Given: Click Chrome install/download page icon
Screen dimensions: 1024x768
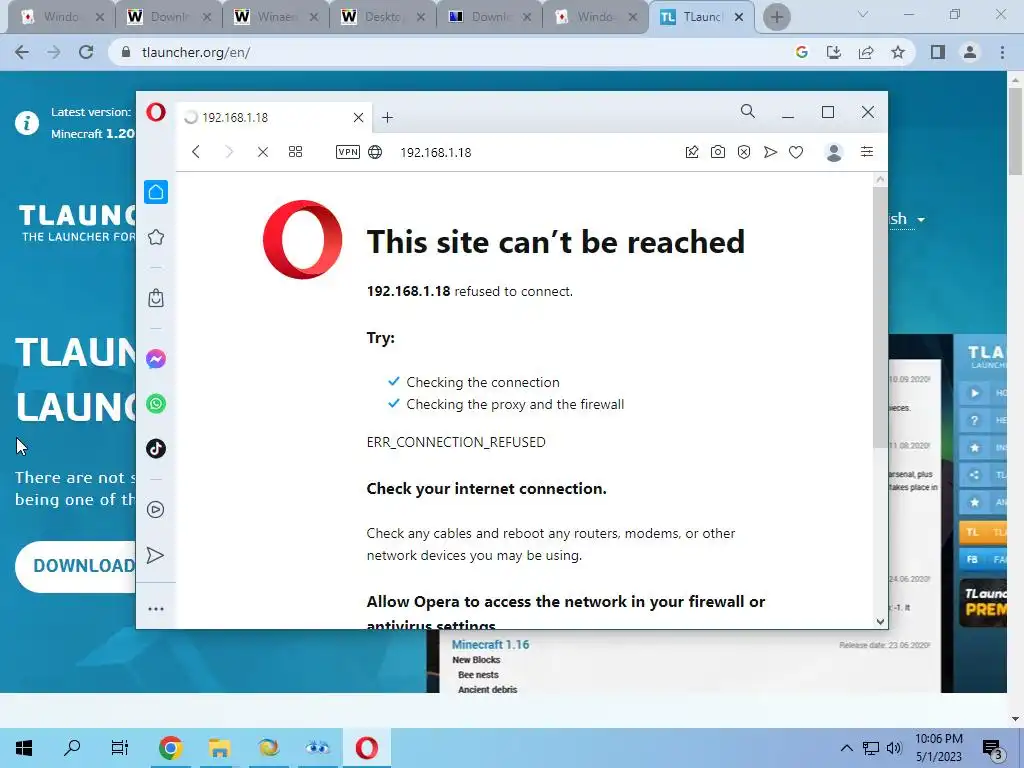Looking at the screenshot, I should 833,52.
